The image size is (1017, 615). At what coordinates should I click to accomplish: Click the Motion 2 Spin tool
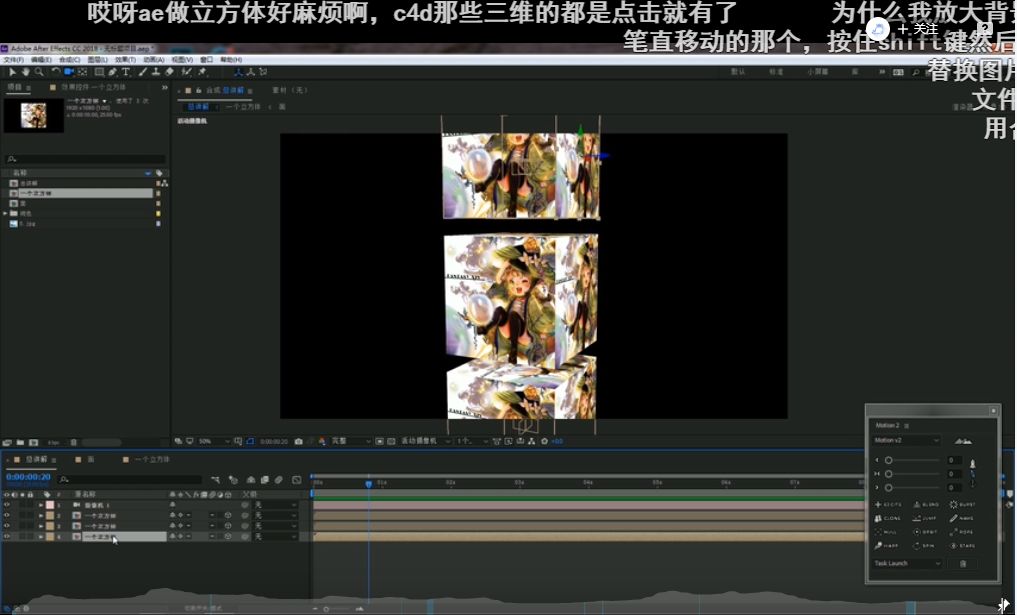(926, 546)
